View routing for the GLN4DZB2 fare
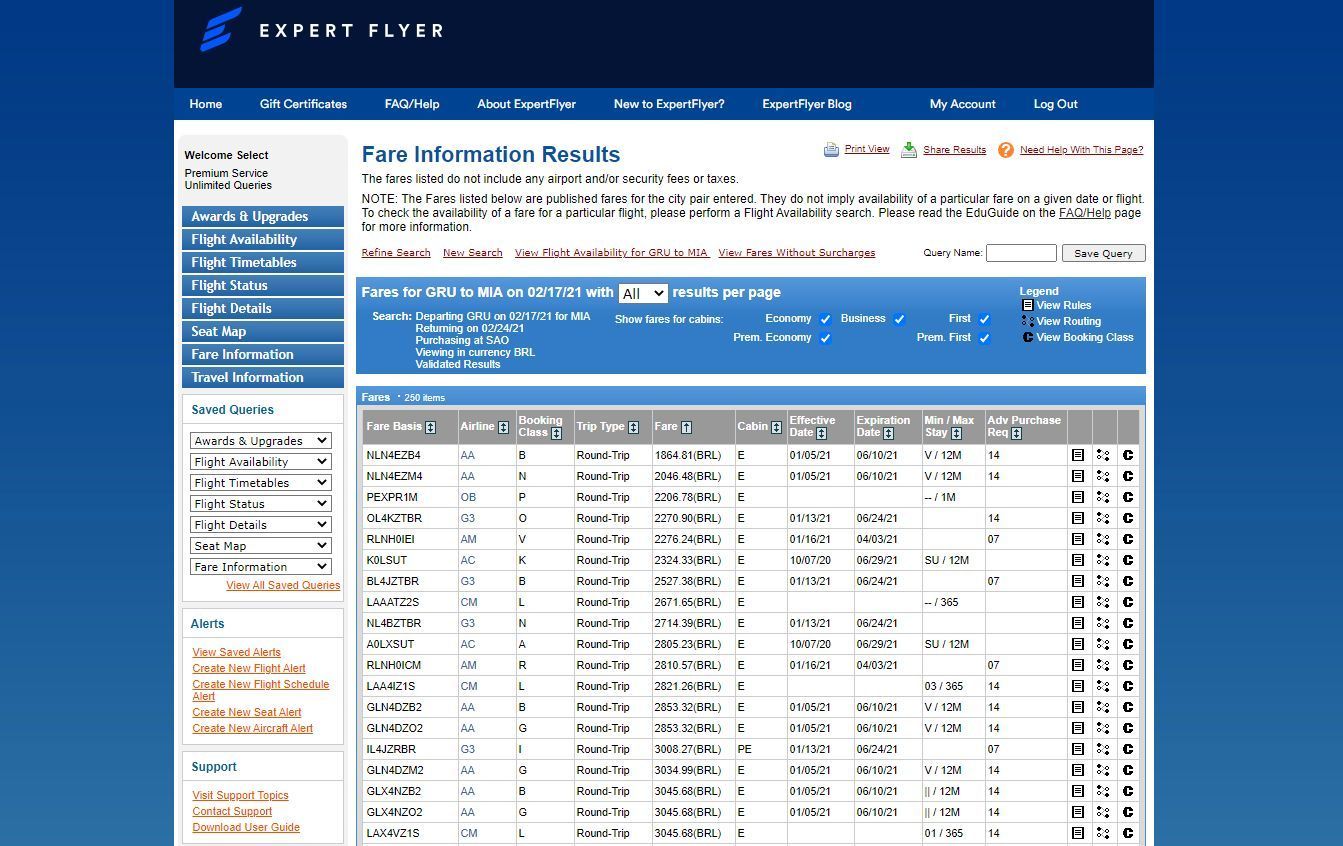The image size is (1343, 846). coord(1103,707)
